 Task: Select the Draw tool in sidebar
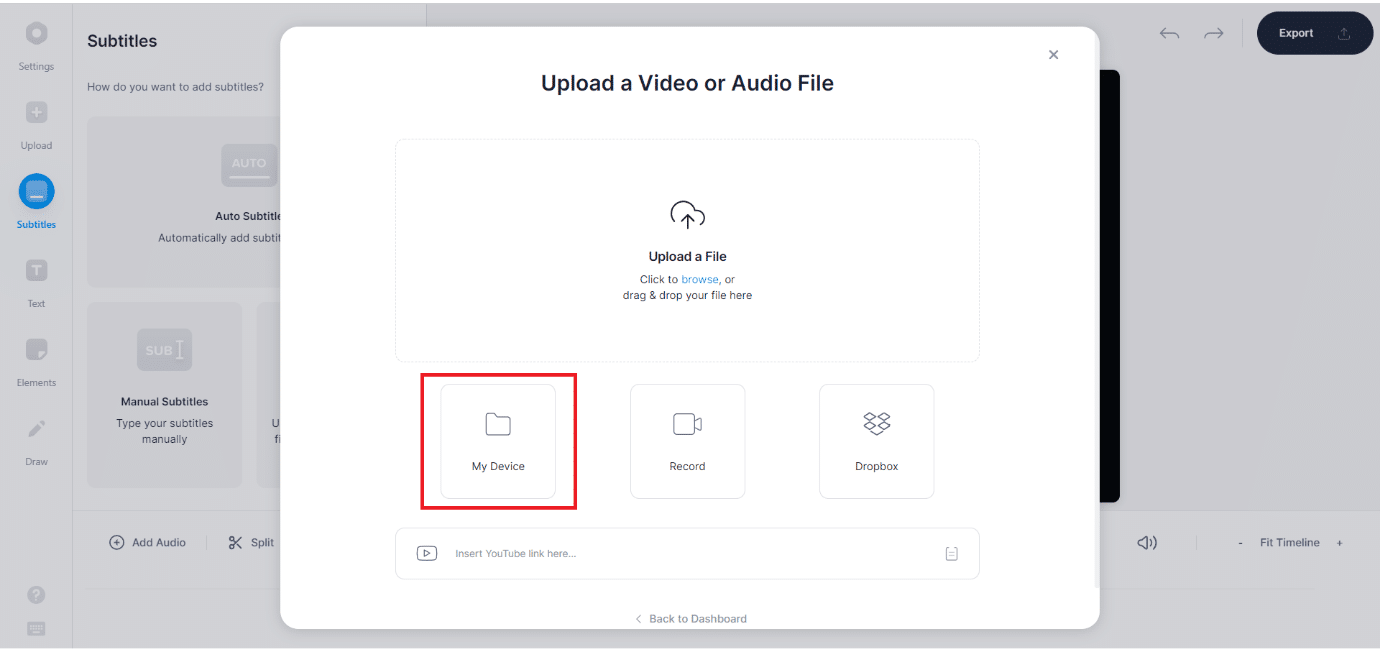click(x=36, y=441)
